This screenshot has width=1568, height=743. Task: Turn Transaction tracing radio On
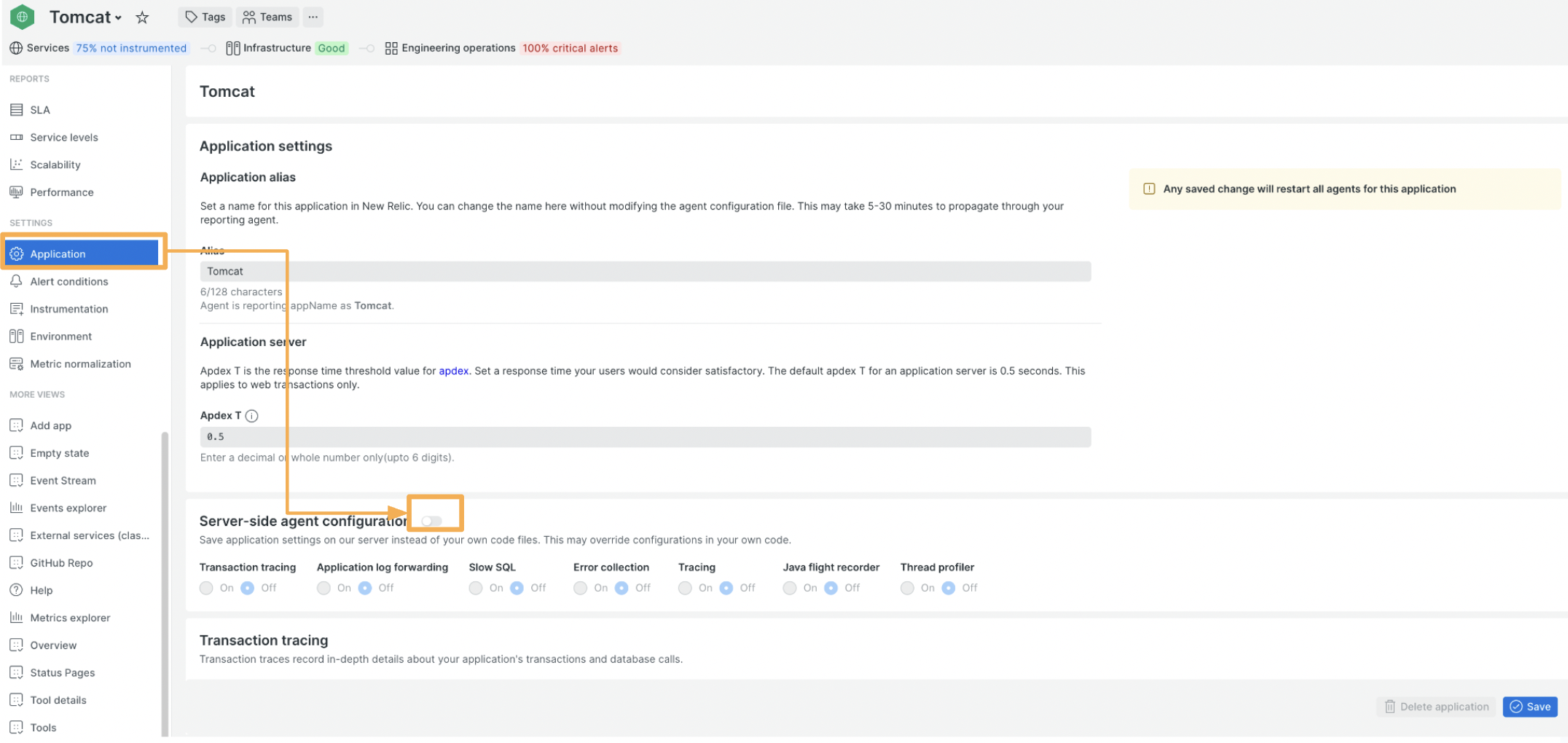tap(207, 588)
